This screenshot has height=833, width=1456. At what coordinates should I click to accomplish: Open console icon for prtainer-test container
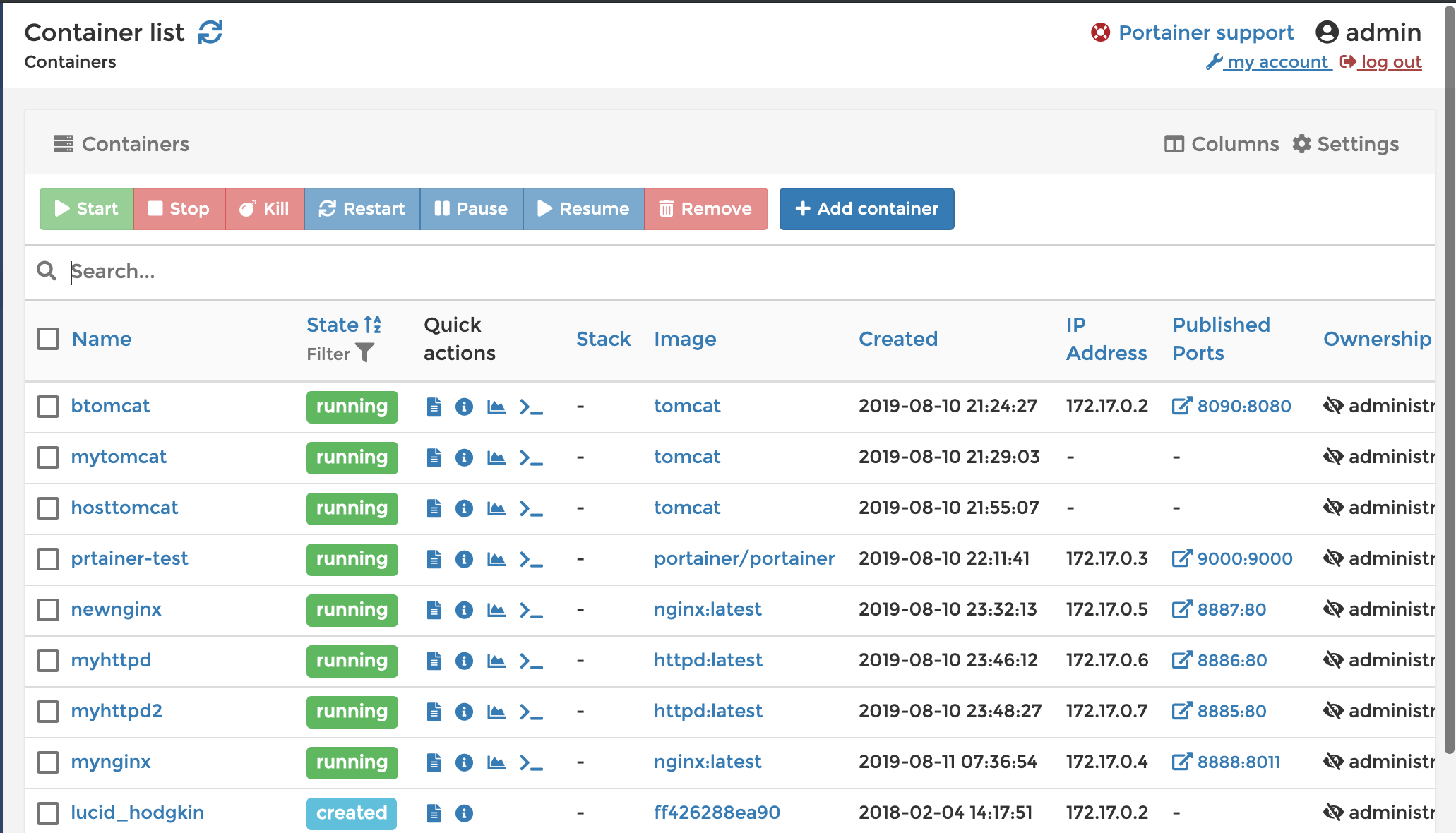(530, 559)
